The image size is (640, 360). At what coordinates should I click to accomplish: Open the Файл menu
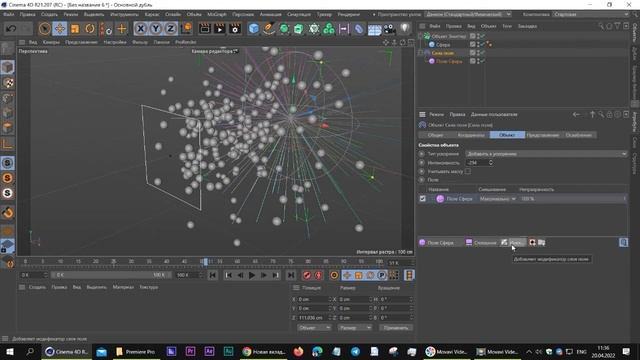[x=9, y=14]
